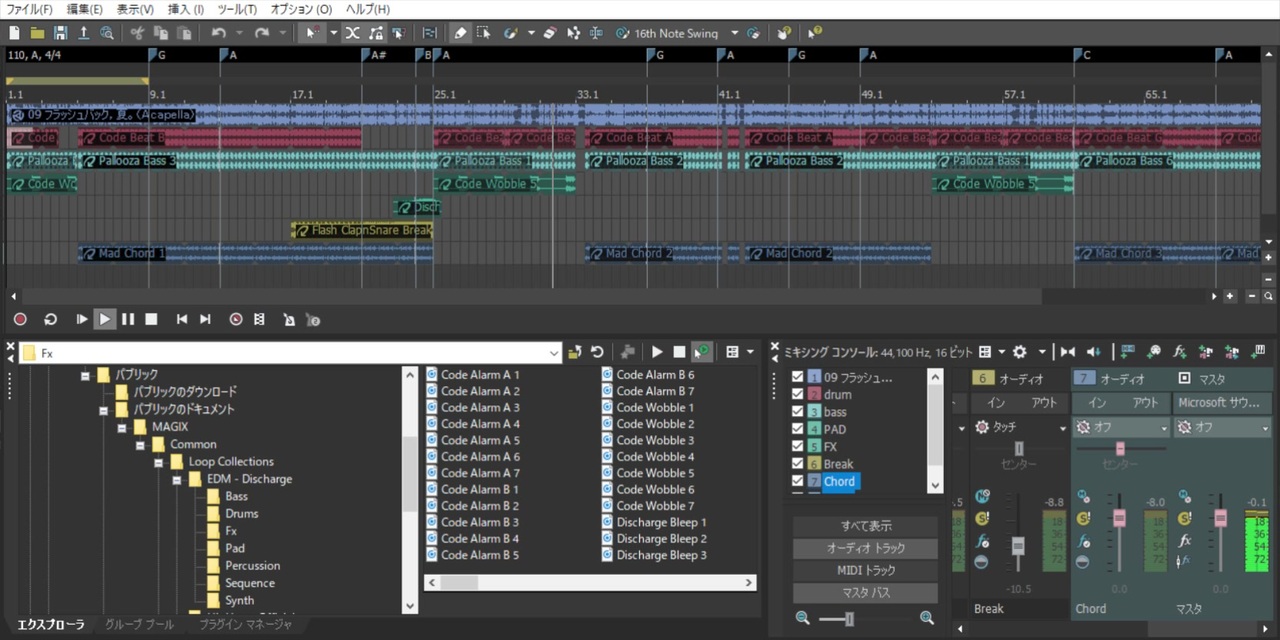Uncheck the PAD track in the channel list

click(x=797, y=429)
